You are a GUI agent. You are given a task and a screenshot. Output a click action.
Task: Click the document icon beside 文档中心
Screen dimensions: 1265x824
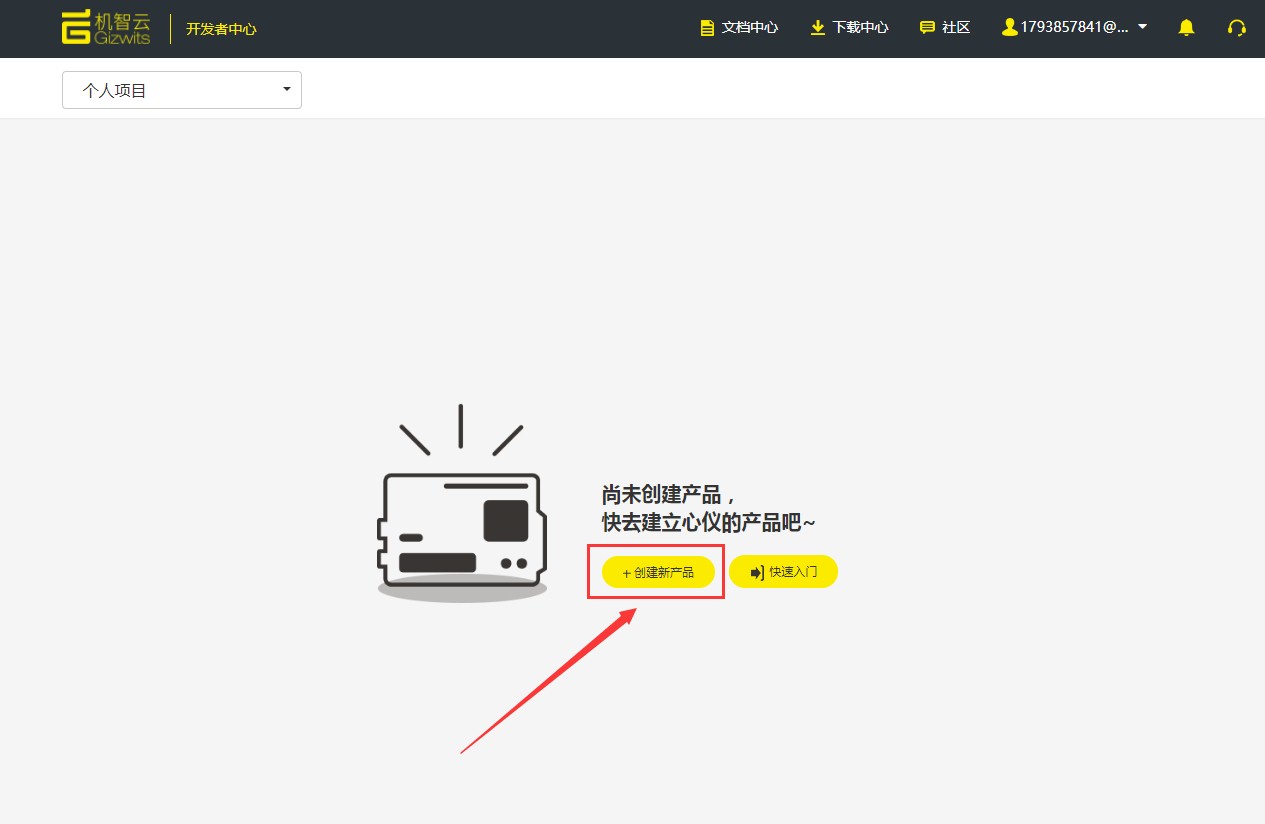708,28
